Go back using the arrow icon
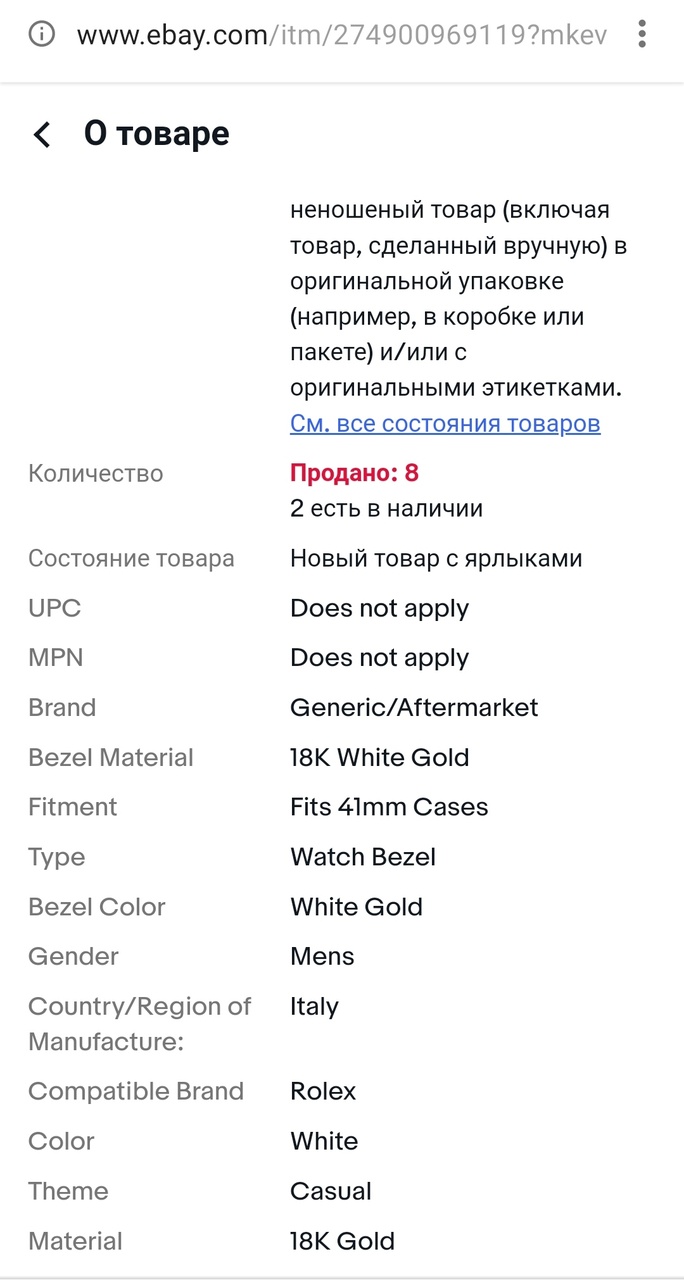Viewport: 684px width, 1280px height. (x=42, y=134)
